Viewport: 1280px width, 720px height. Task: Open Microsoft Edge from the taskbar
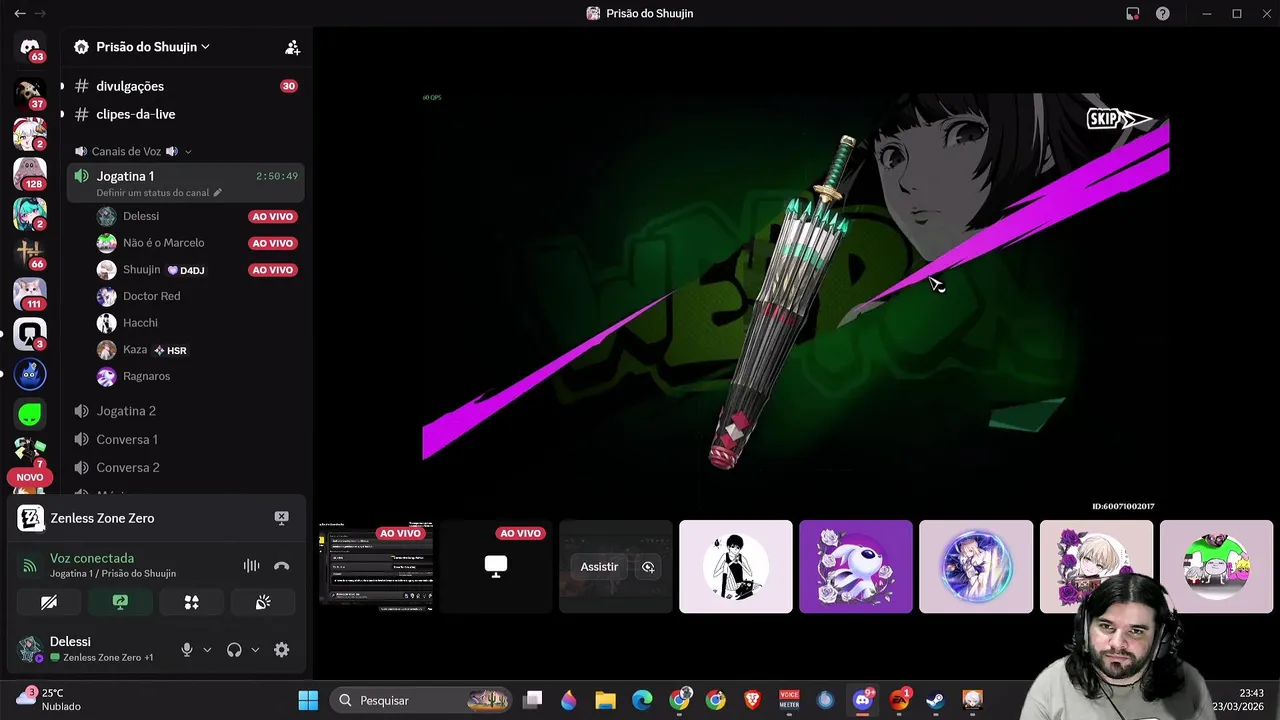tap(642, 700)
